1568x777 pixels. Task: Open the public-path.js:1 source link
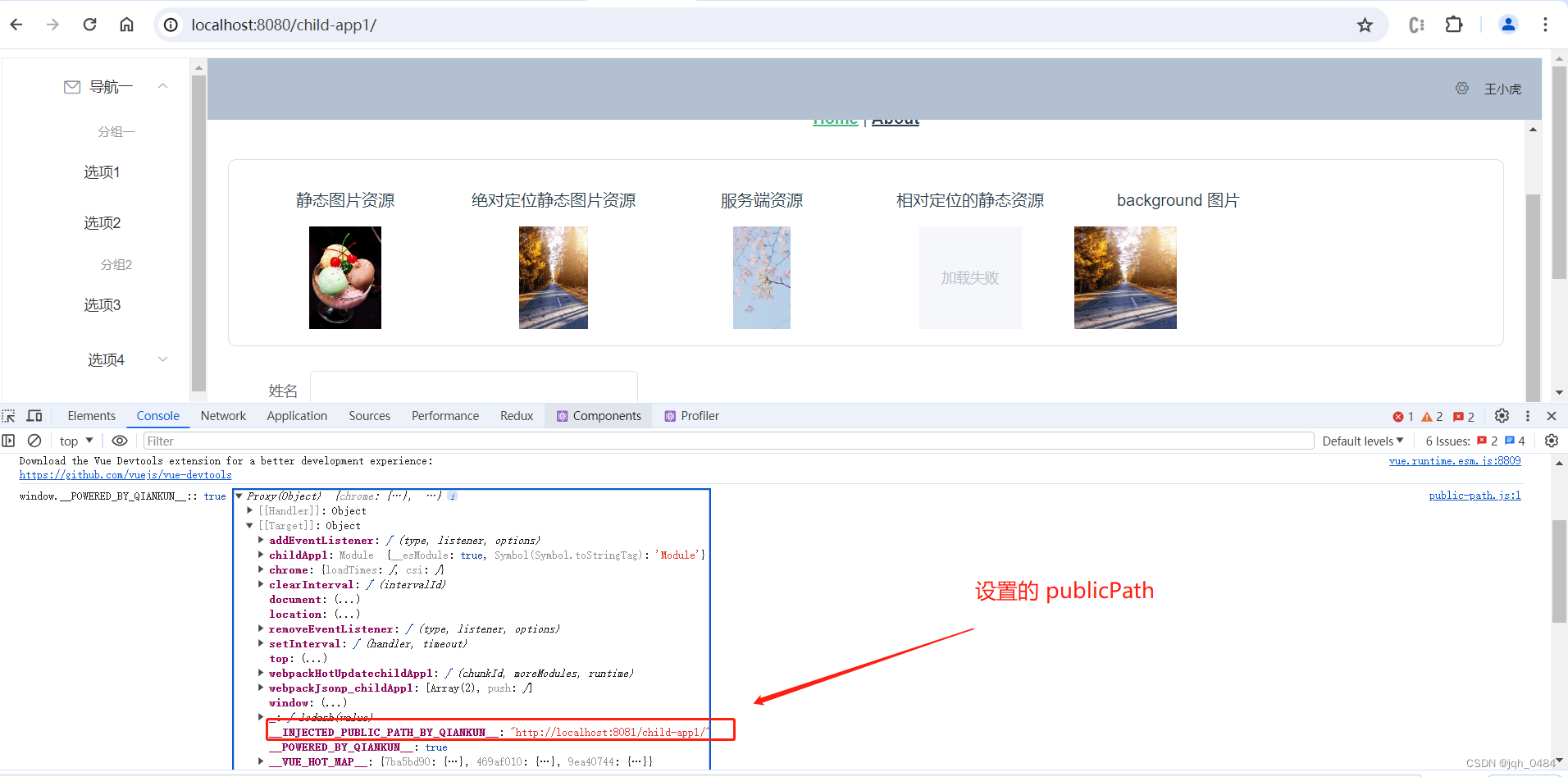pyautogui.click(x=1474, y=496)
